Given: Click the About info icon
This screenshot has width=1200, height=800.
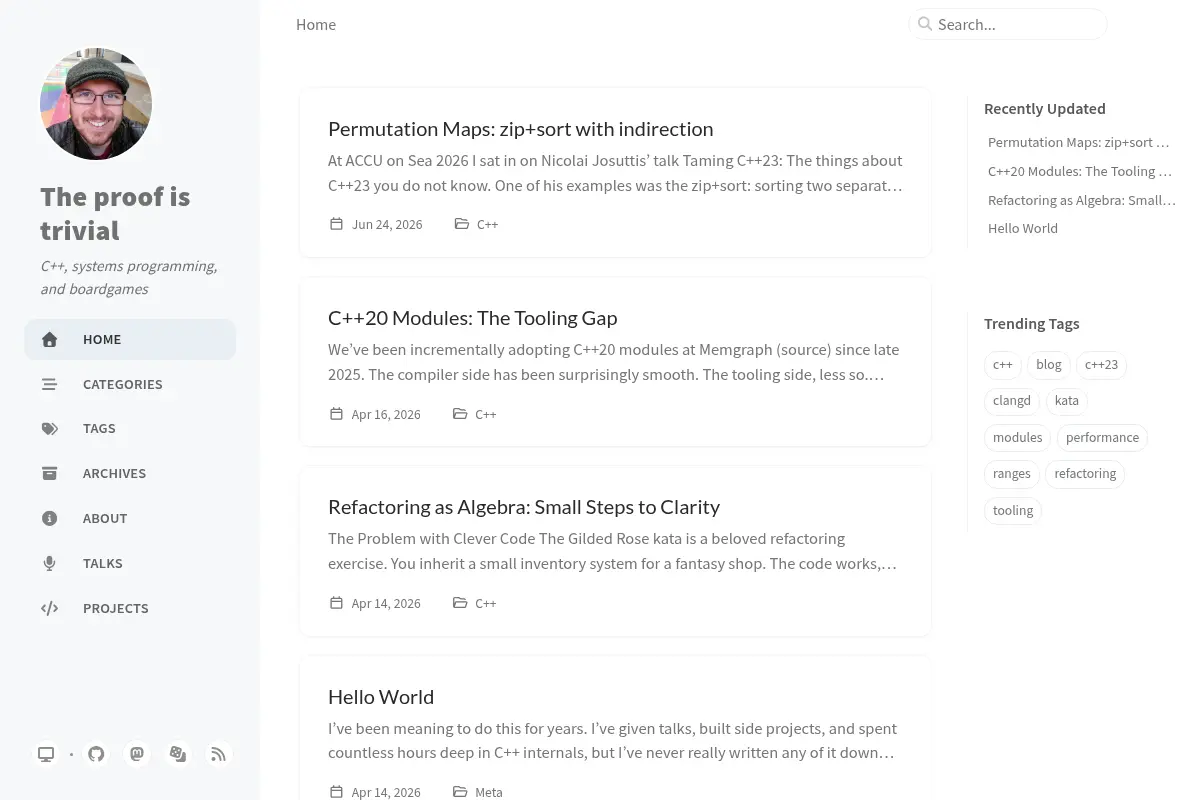Looking at the screenshot, I should [x=49, y=518].
